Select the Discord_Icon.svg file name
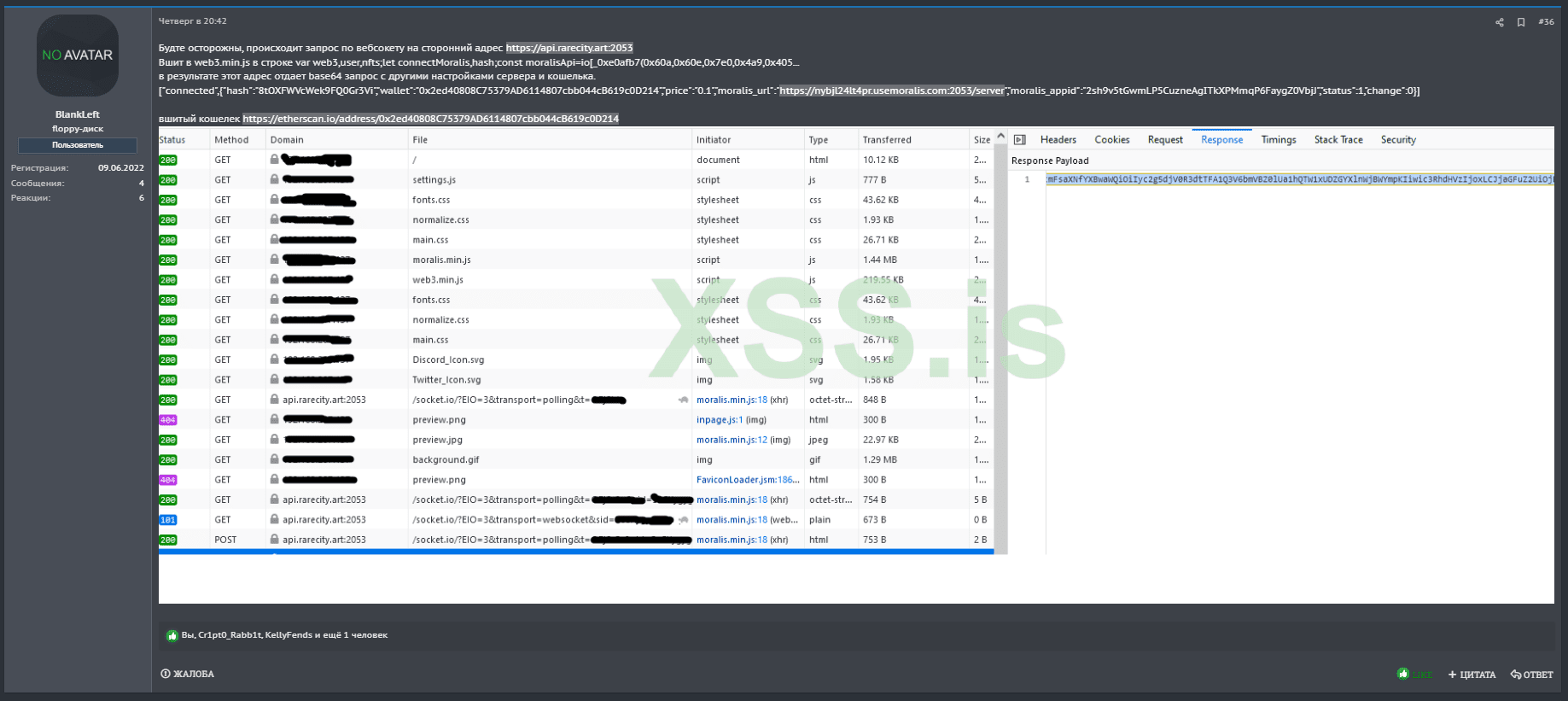1568x701 pixels. point(448,359)
